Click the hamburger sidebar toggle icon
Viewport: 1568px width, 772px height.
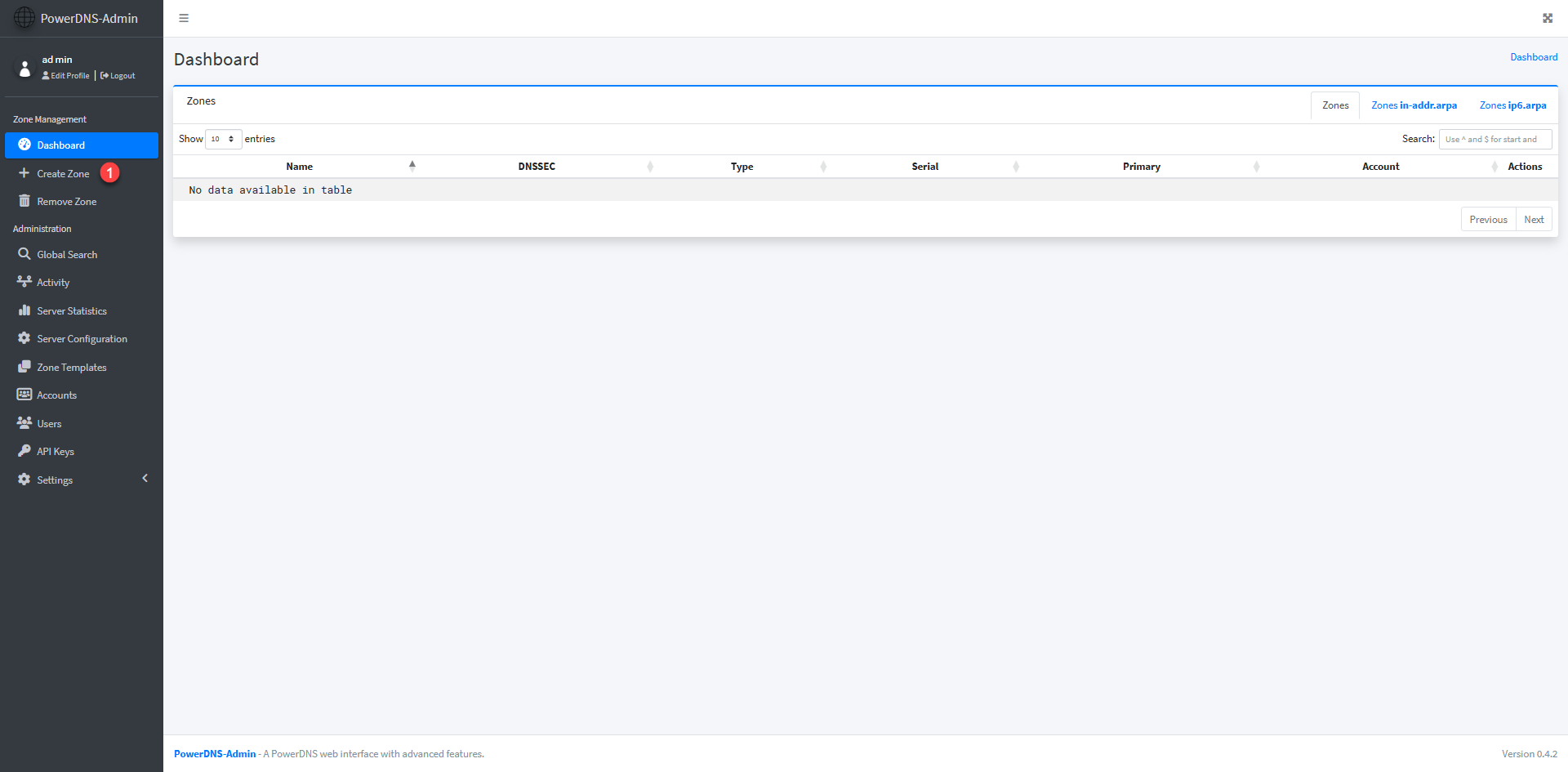[x=184, y=18]
